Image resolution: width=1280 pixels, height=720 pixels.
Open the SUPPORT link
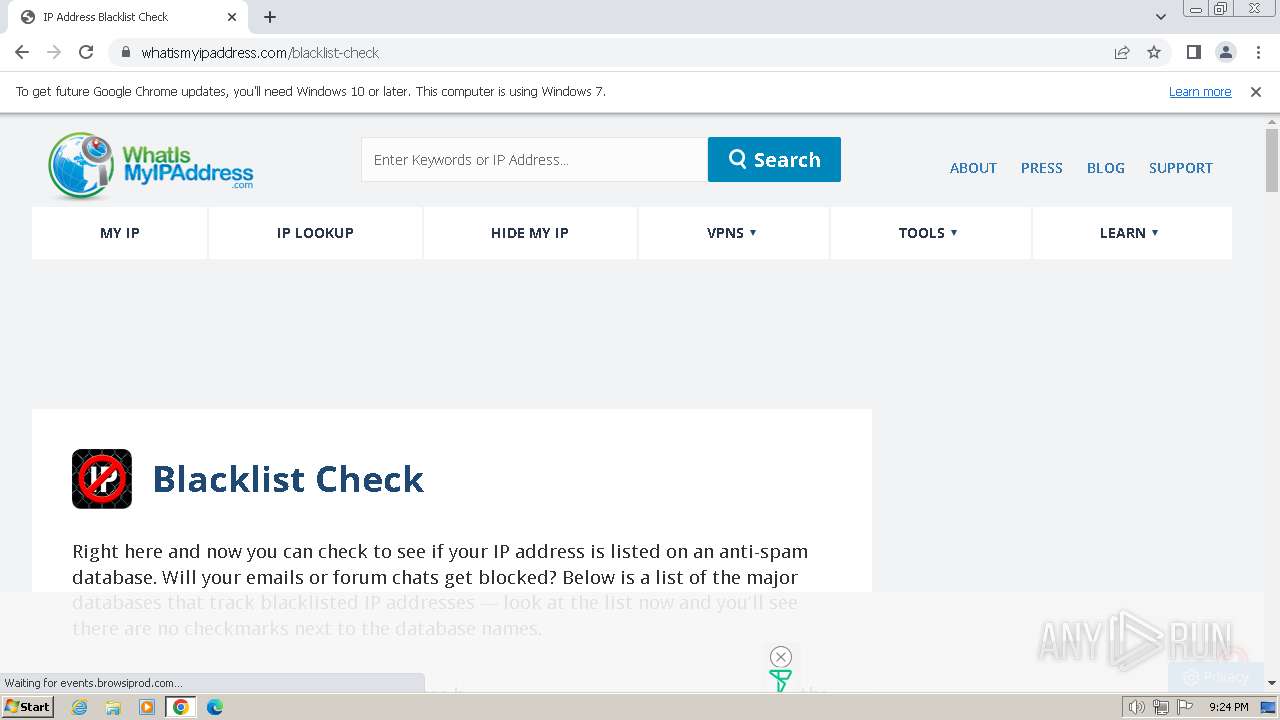[1180, 168]
